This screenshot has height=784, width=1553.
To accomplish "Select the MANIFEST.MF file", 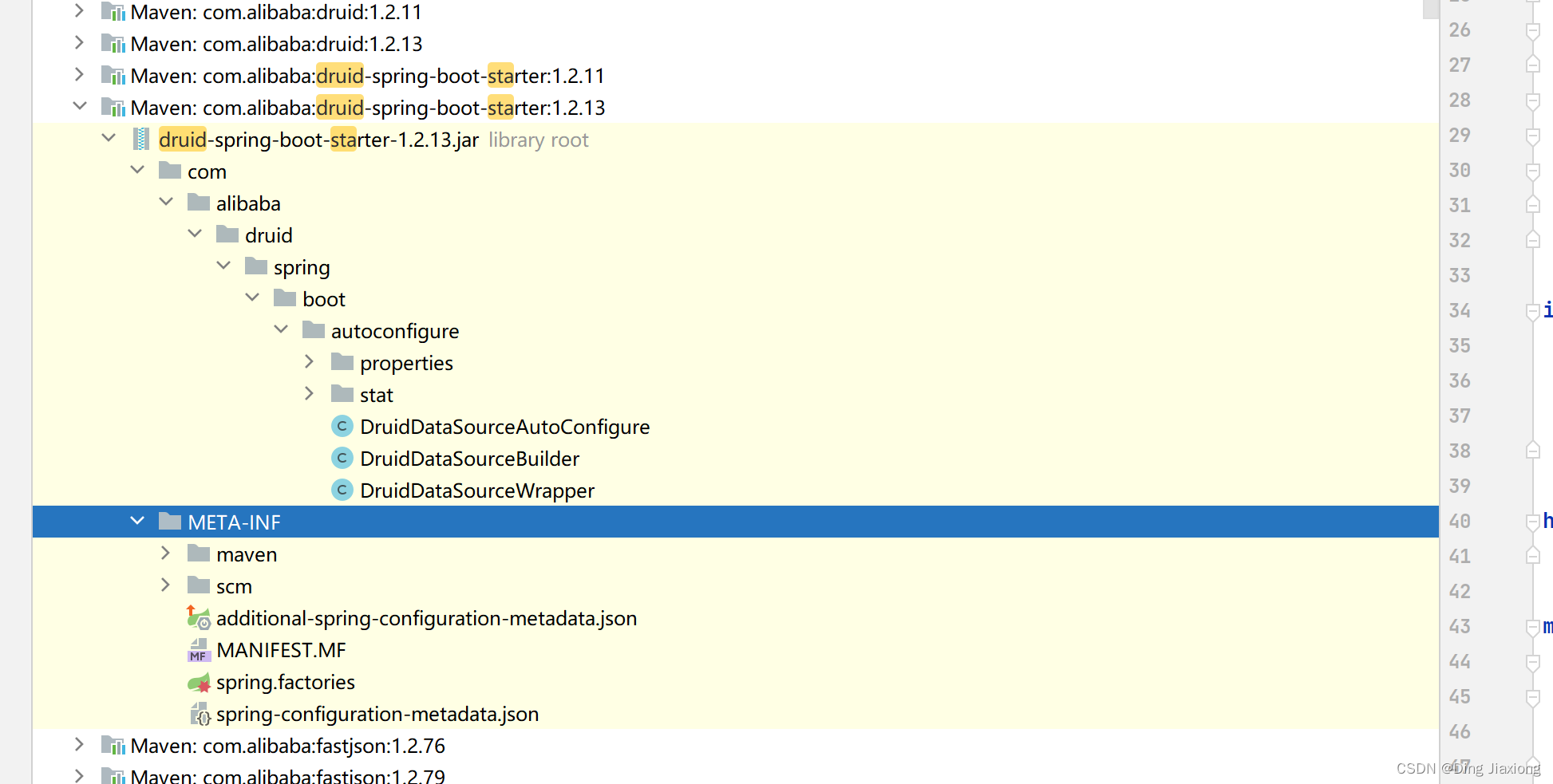I will click(281, 650).
